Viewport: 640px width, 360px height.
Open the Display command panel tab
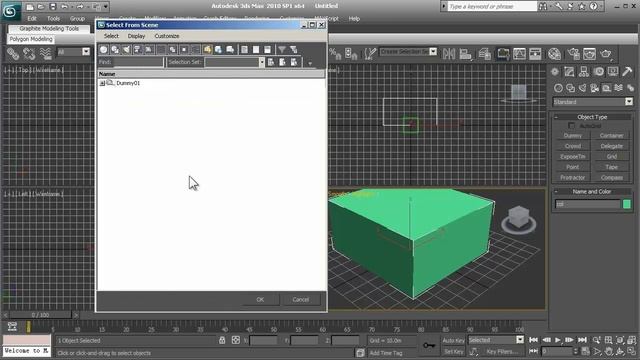[613, 72]
